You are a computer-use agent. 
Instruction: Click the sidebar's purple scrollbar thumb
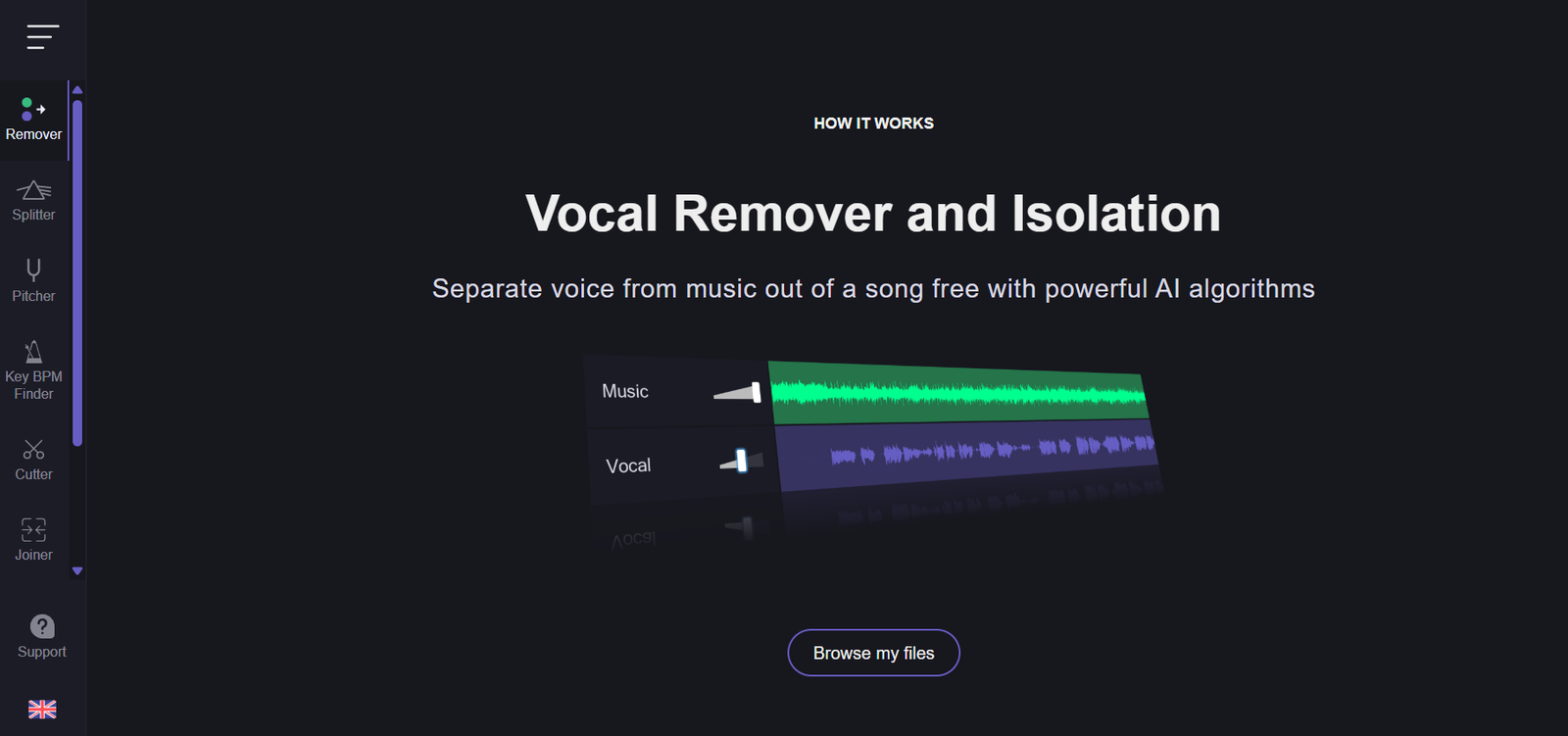click(x=77, y=274)
